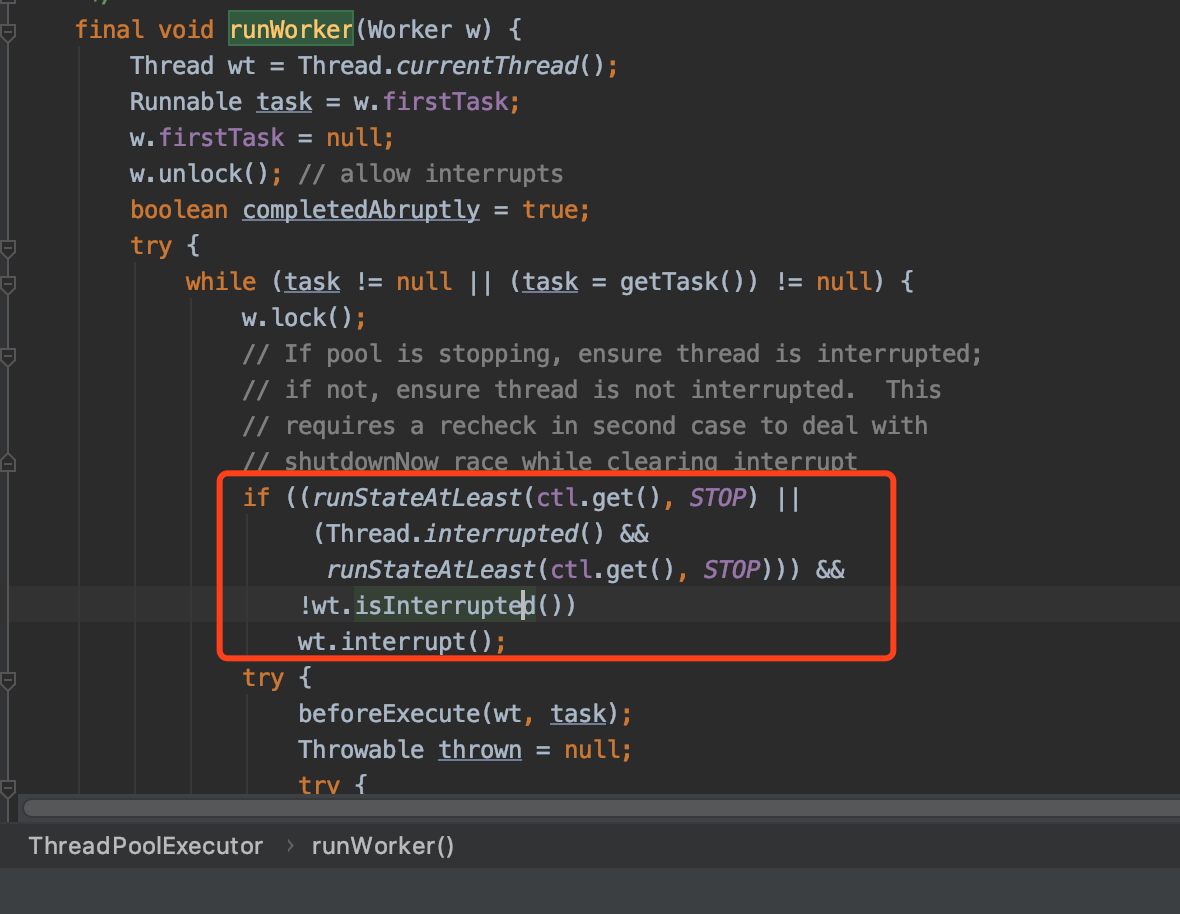The image size is (1180, 914).
Task: Click runStateAtLeast on the 'if' line
Action: [x=417, y=498]
